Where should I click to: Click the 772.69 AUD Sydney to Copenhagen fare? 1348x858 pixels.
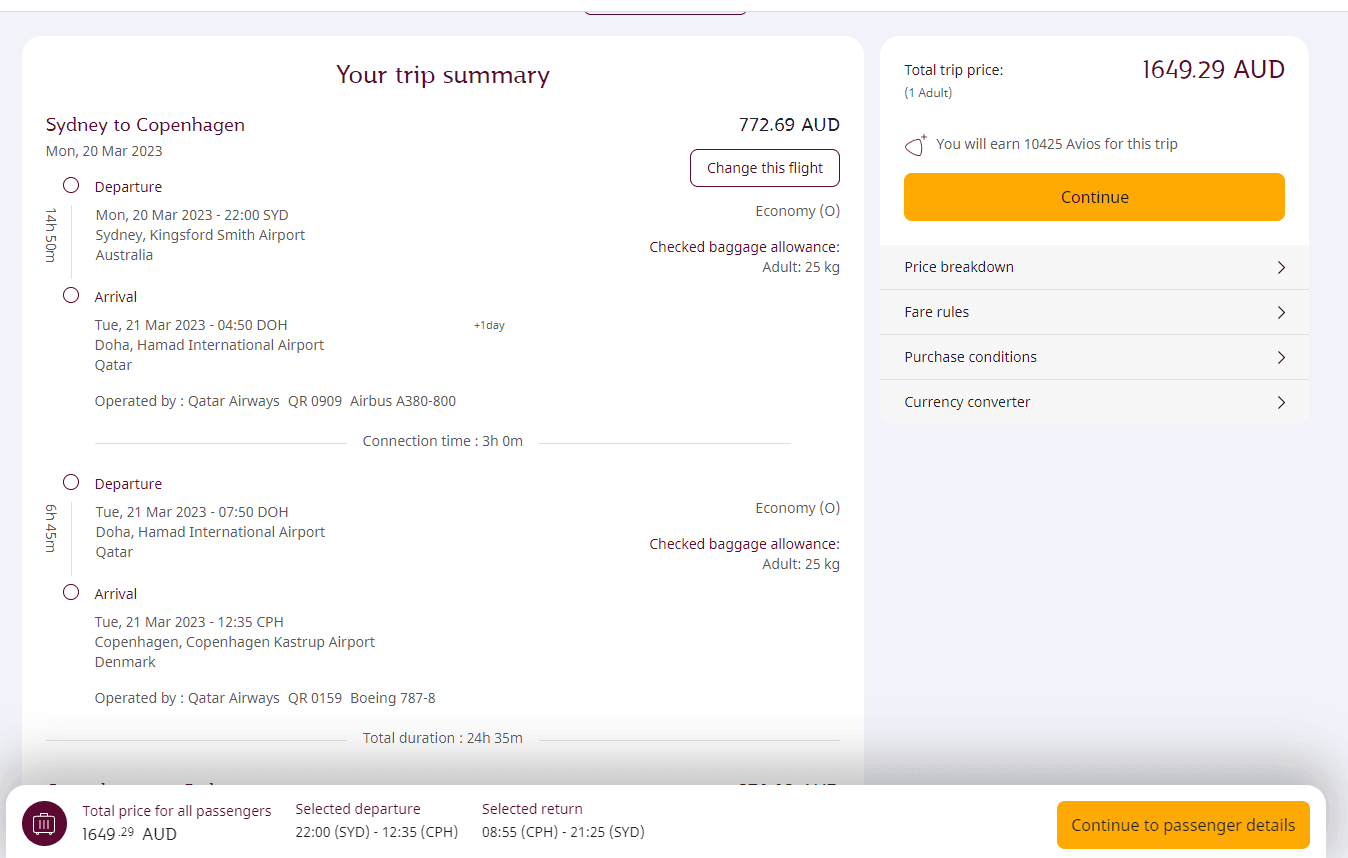[789, 125]
